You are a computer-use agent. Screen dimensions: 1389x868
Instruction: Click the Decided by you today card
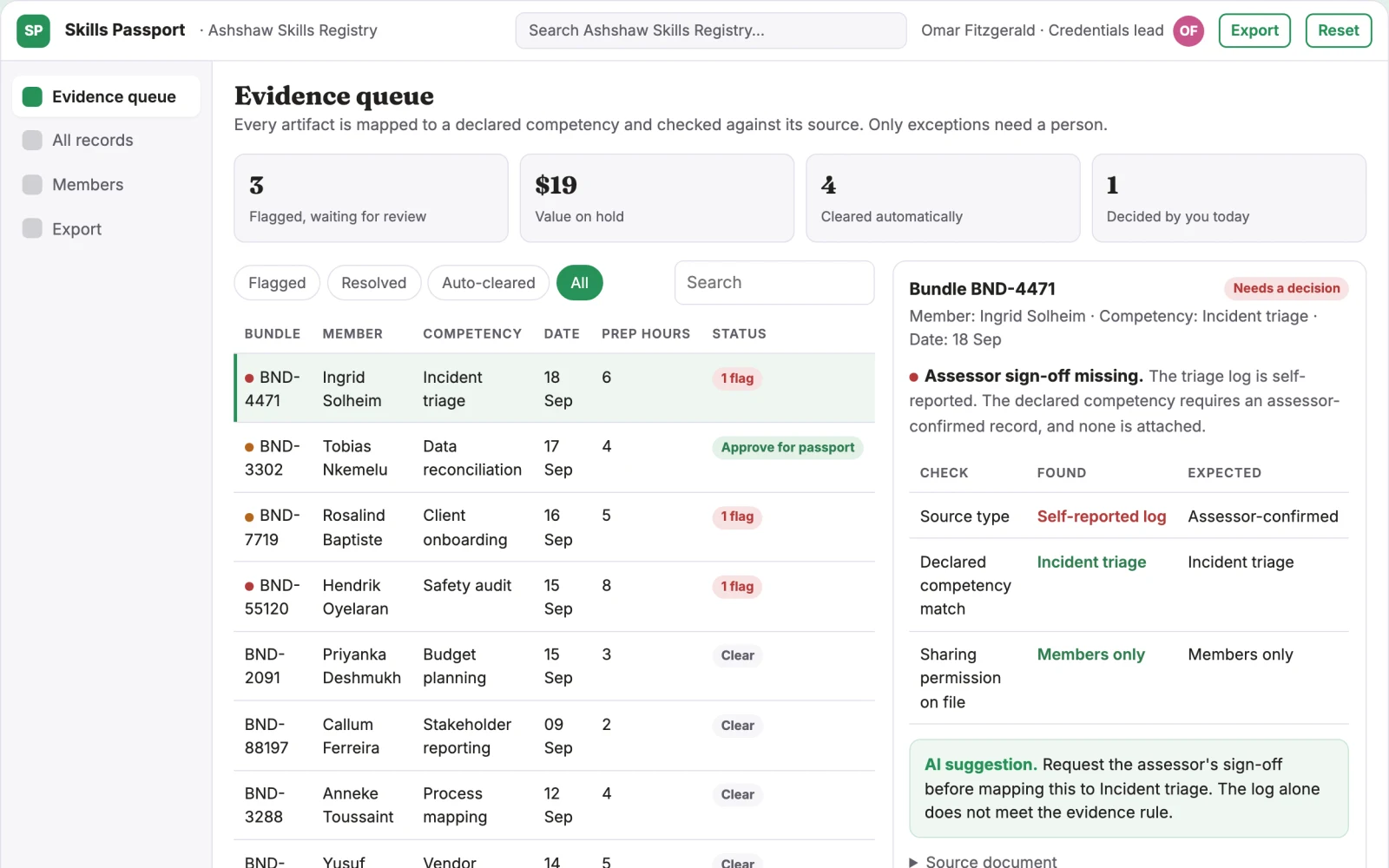tap(1228, 198)
